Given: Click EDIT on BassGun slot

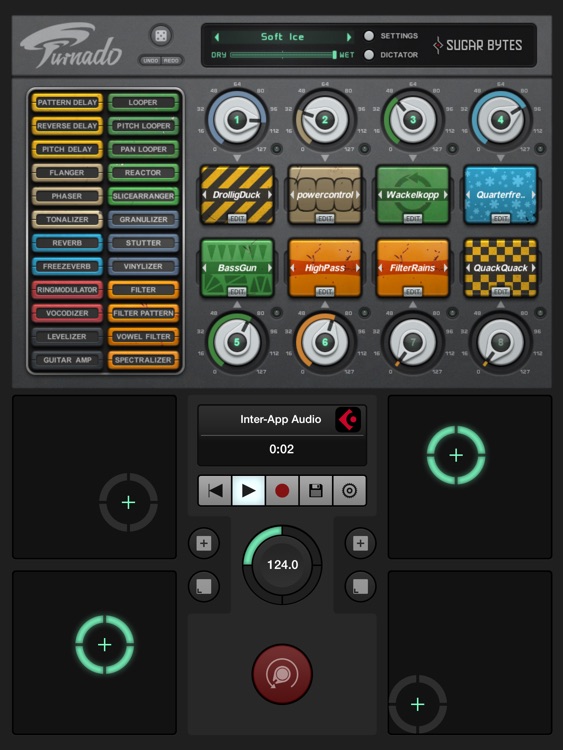Looking at the screenshot, I should click(237, 292).
